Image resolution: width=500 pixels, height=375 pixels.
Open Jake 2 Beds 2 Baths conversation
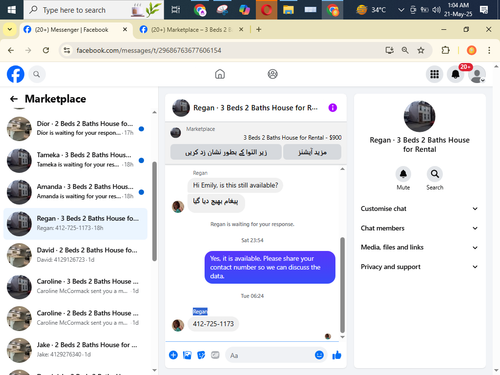pyautogui.click(x=75, y=350)
